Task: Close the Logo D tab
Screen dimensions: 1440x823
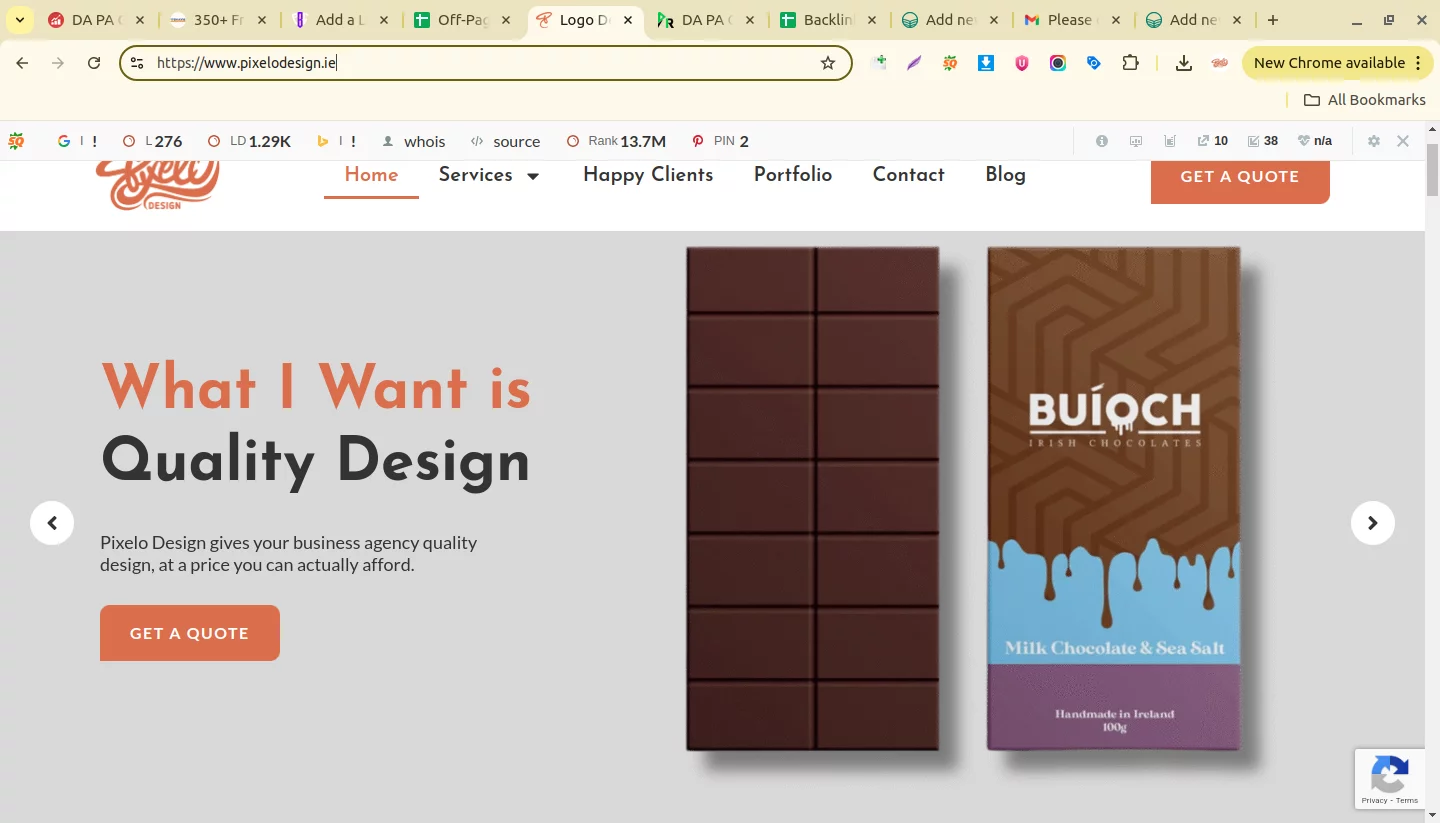Action: pos(628,20)
